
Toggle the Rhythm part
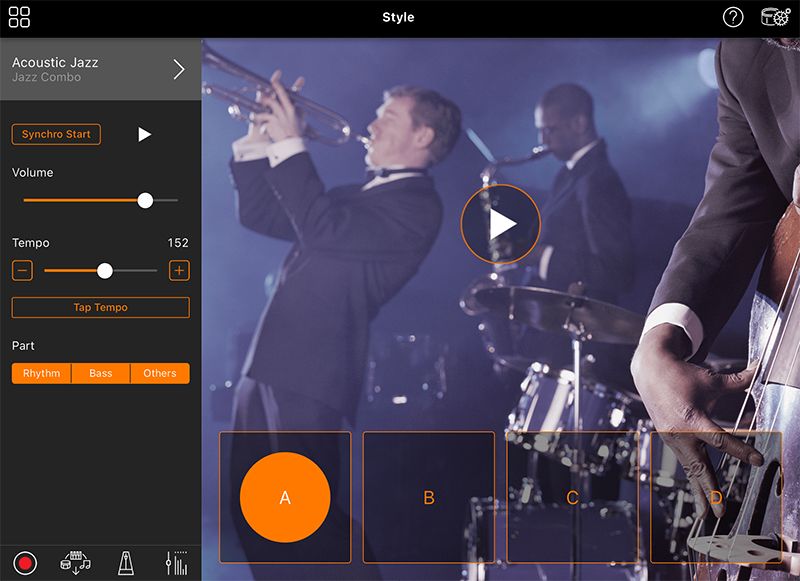[x=41, y=373]
